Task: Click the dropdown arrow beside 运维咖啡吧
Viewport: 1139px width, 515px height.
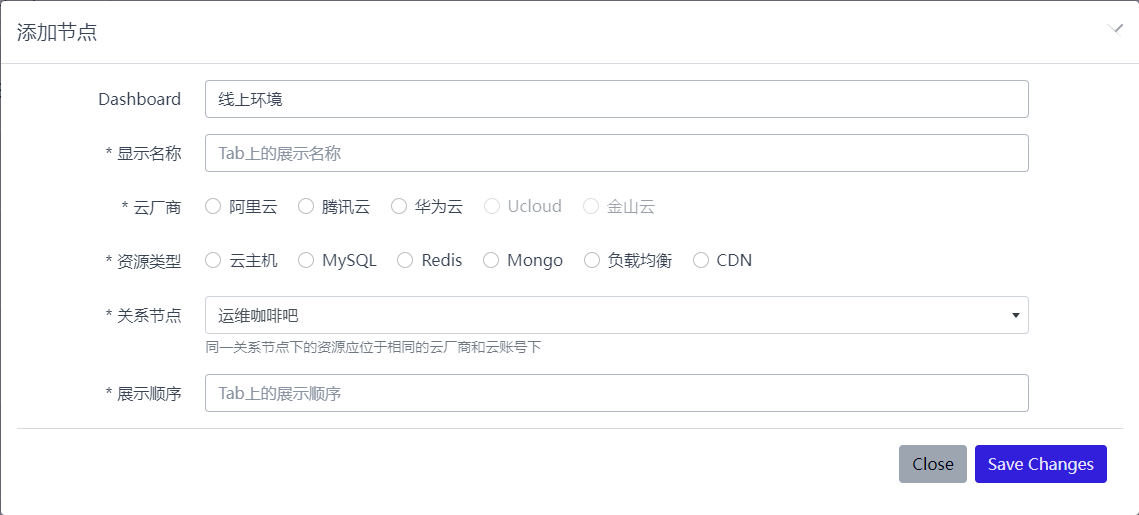Action: tap(1015, 316)
